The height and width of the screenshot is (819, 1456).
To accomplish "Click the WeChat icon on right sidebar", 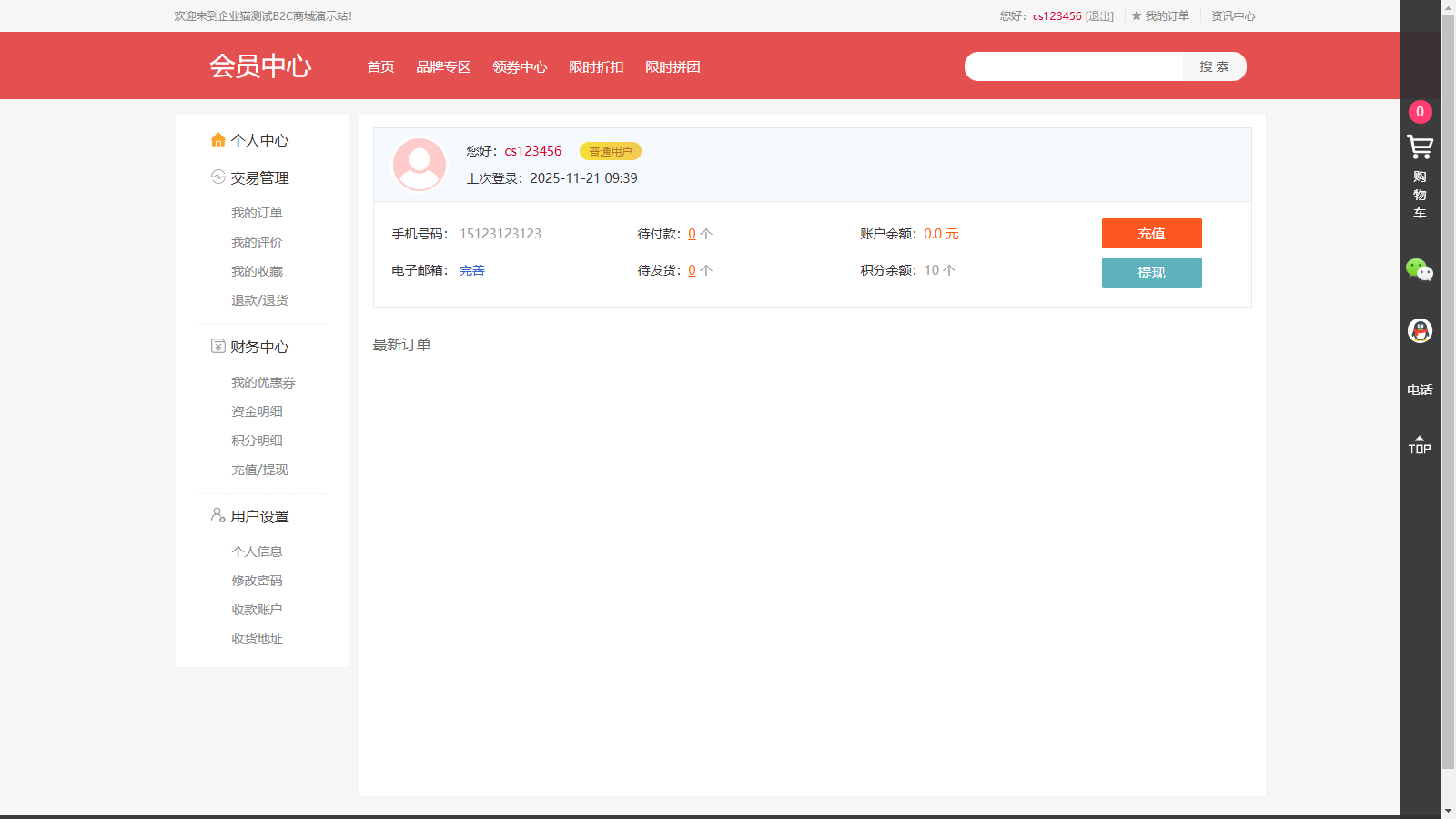I will coord(1420,269).
